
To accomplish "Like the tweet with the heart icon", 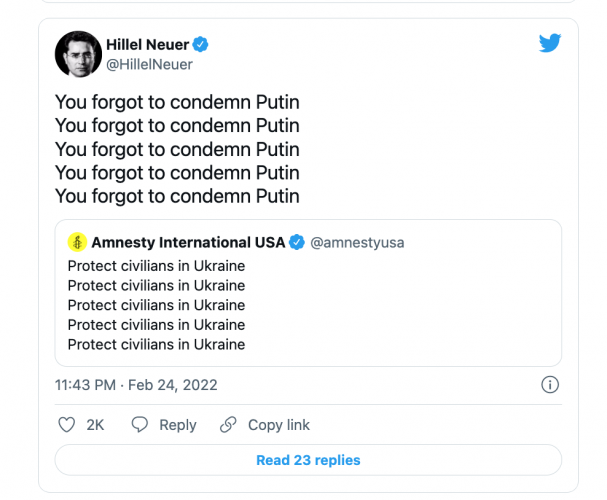I will click(67, 425).
